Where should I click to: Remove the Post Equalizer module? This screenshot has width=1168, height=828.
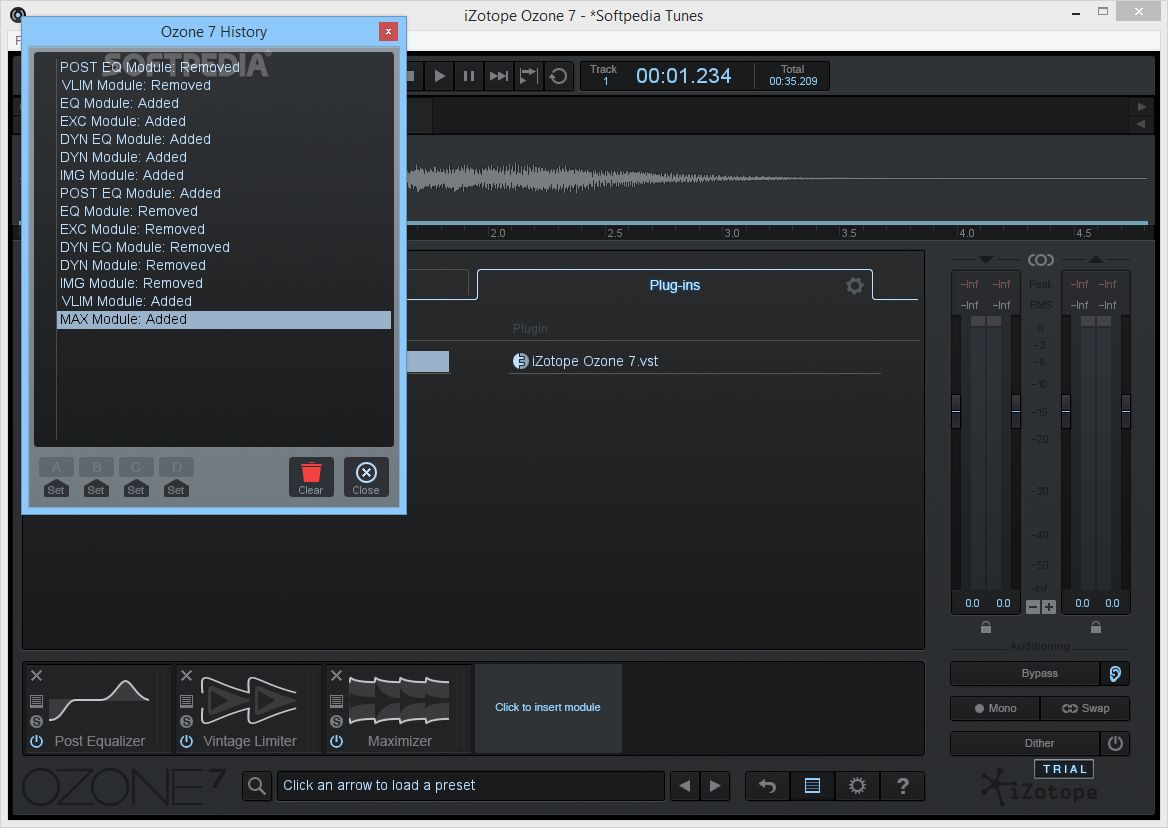click(x=36, y=675)
